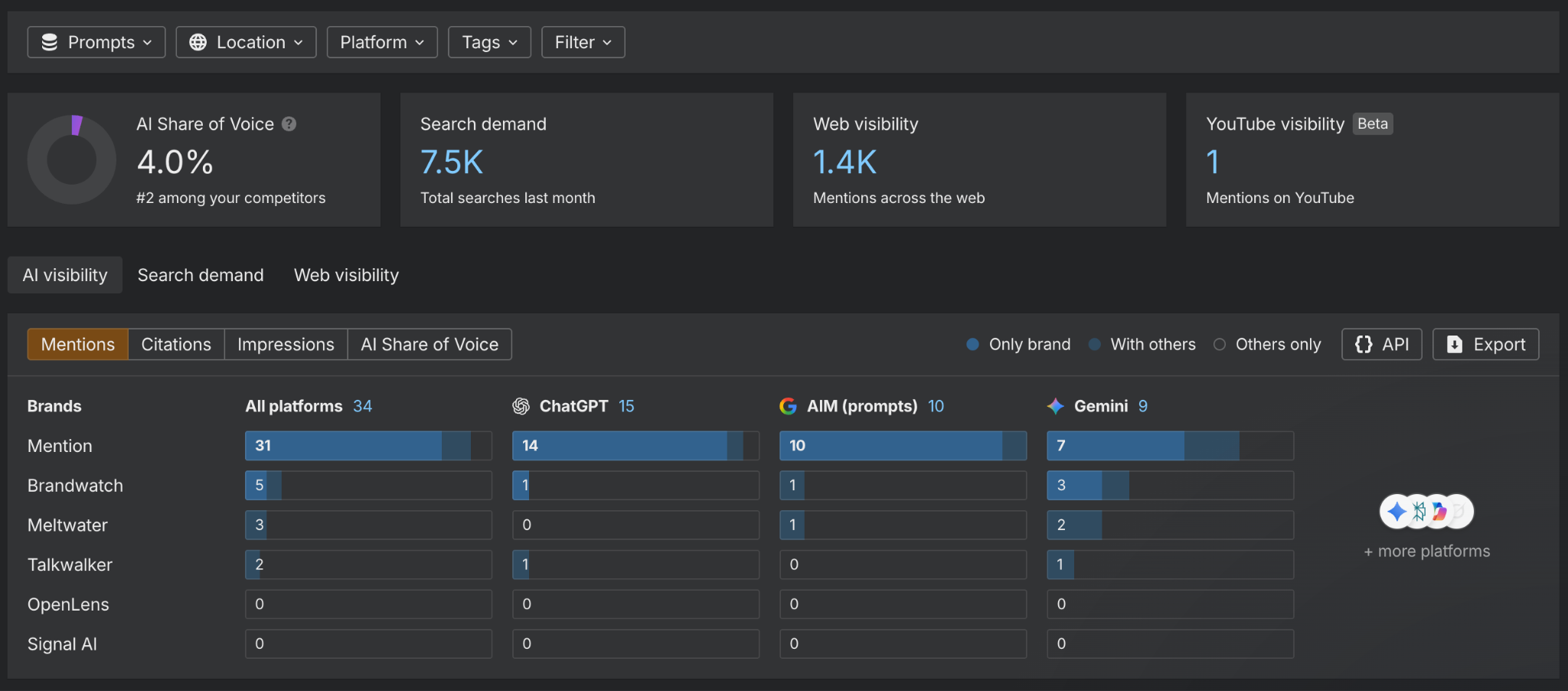Click the Mention AIM bar showing 10
The image size is (1568, 691).
[903, 446]
